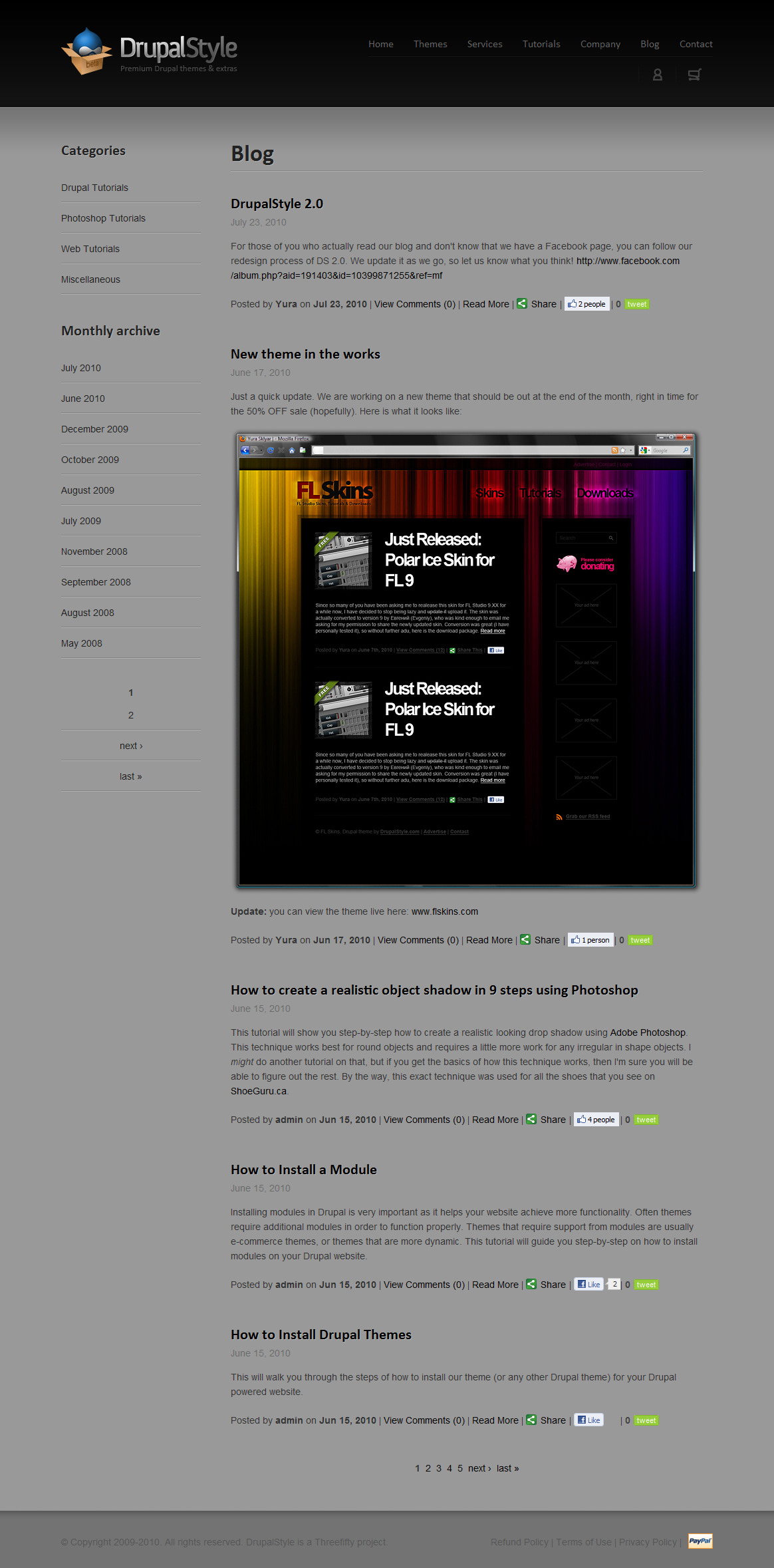This screenshot has height=1568, width=774.
Task: Click bottom pager 'last »' link
Action: pyautogui.click(x=508, y=1468)
